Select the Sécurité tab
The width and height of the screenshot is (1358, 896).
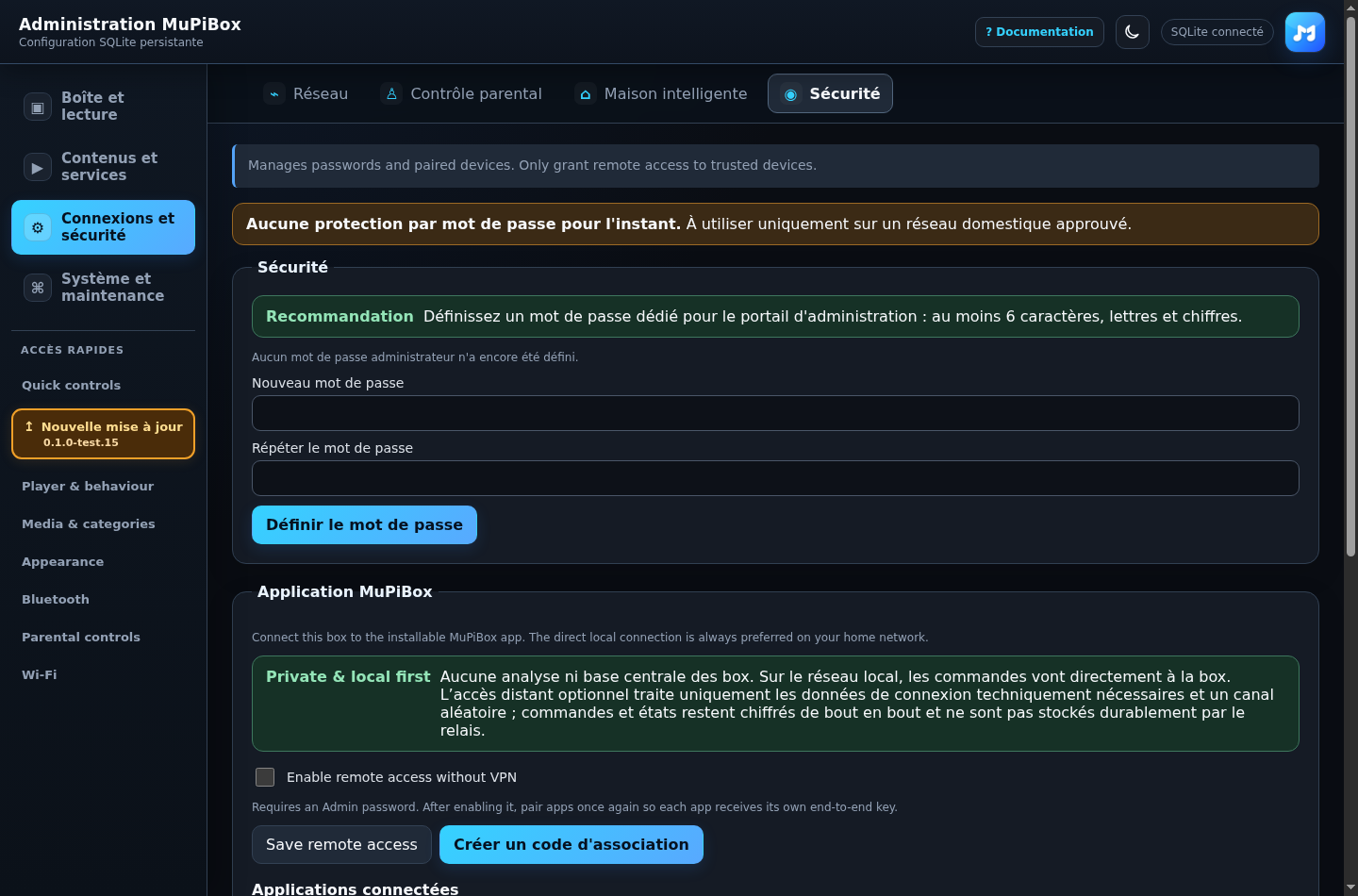(830, 93)
